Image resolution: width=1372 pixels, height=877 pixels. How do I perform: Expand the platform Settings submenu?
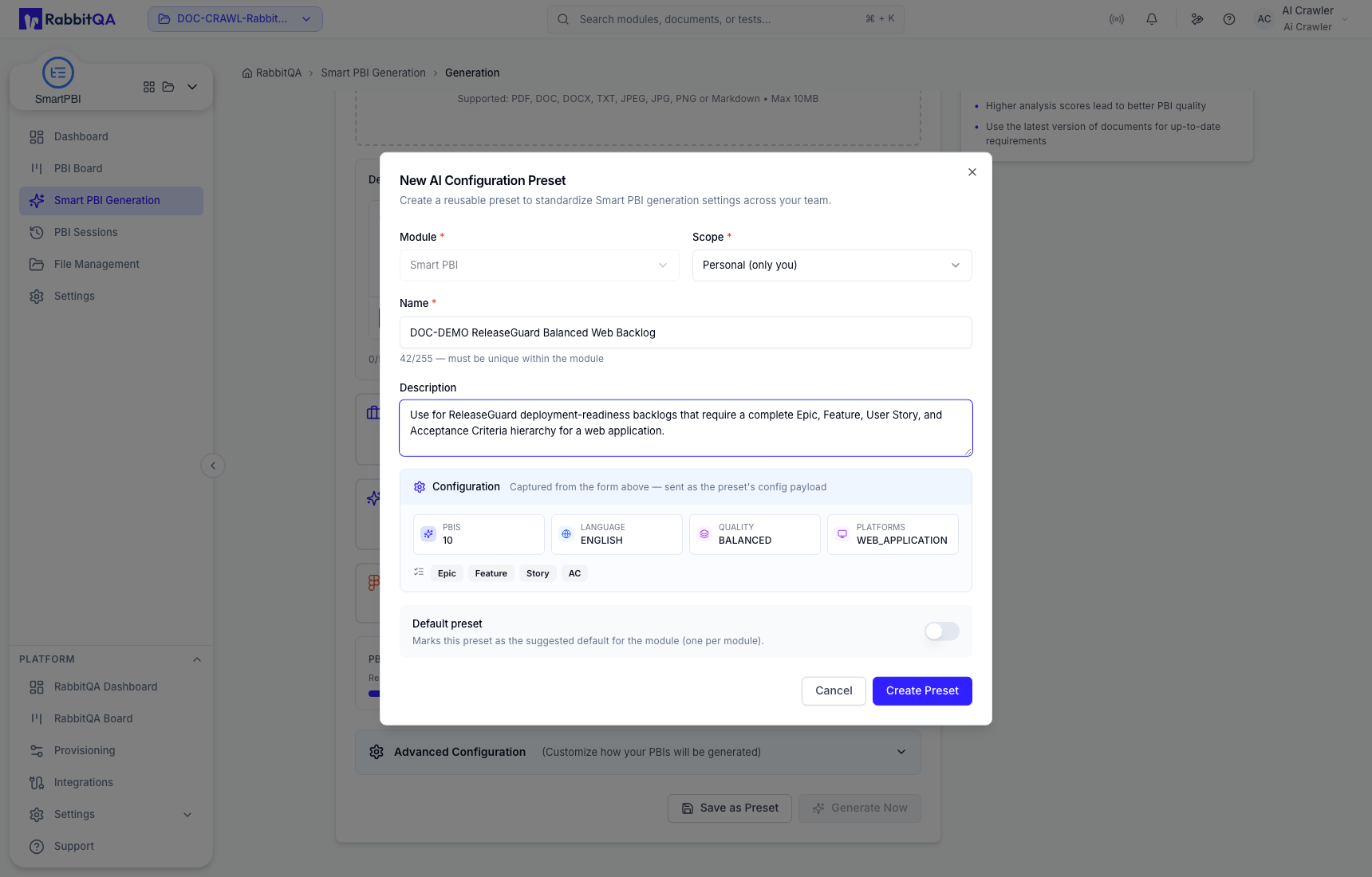[187, 815]
